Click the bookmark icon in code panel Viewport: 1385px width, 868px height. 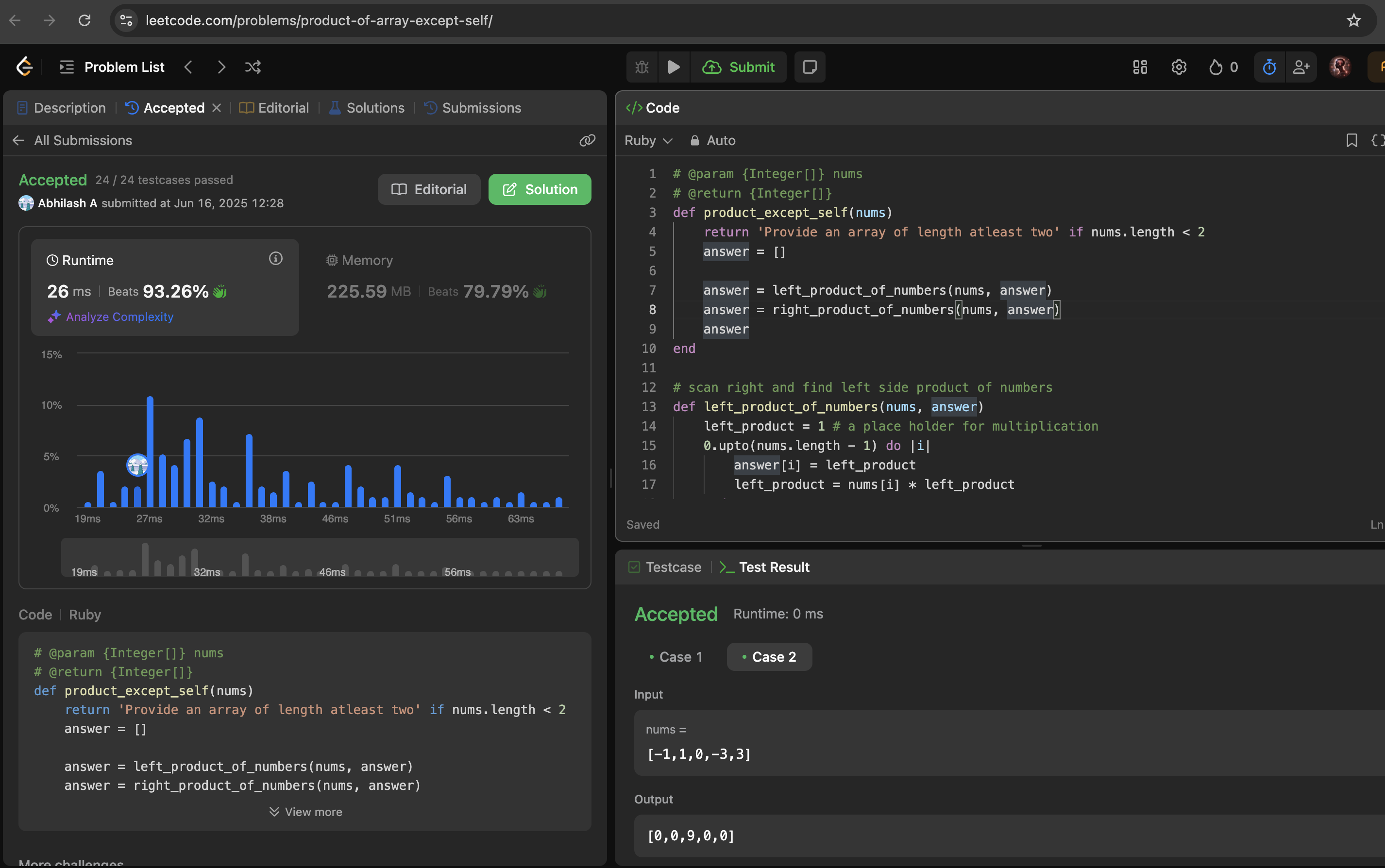coord(1351,140)
